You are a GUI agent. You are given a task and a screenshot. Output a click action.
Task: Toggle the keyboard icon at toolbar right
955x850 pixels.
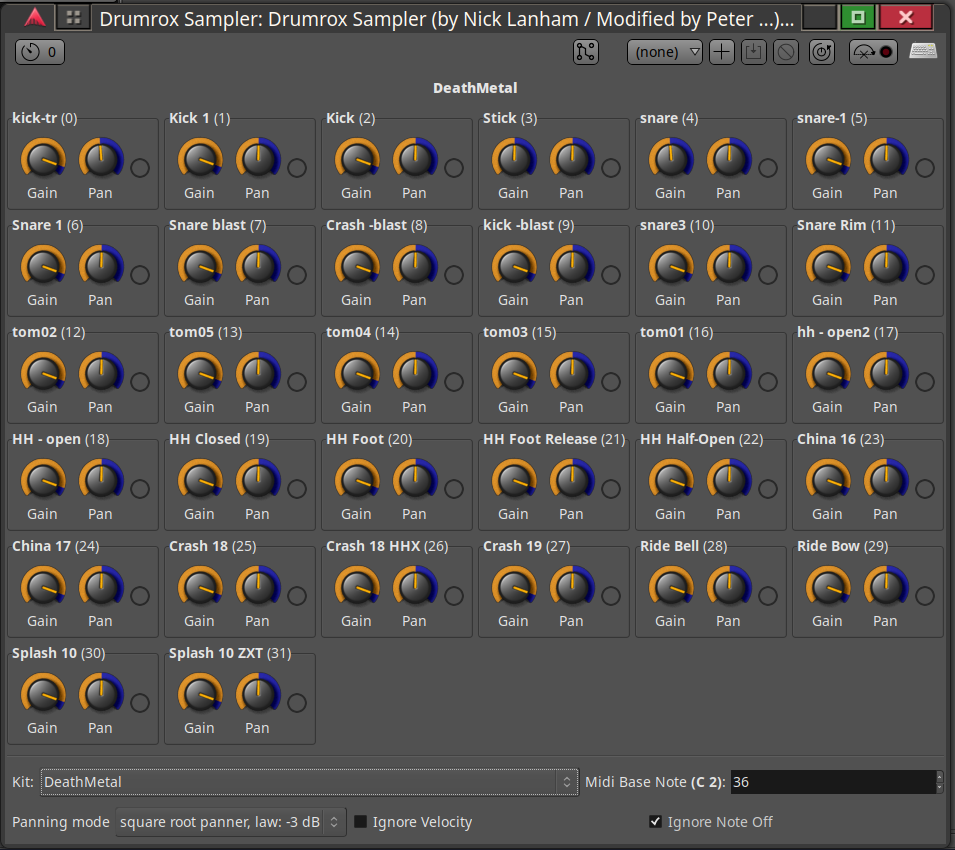(923, 52)
